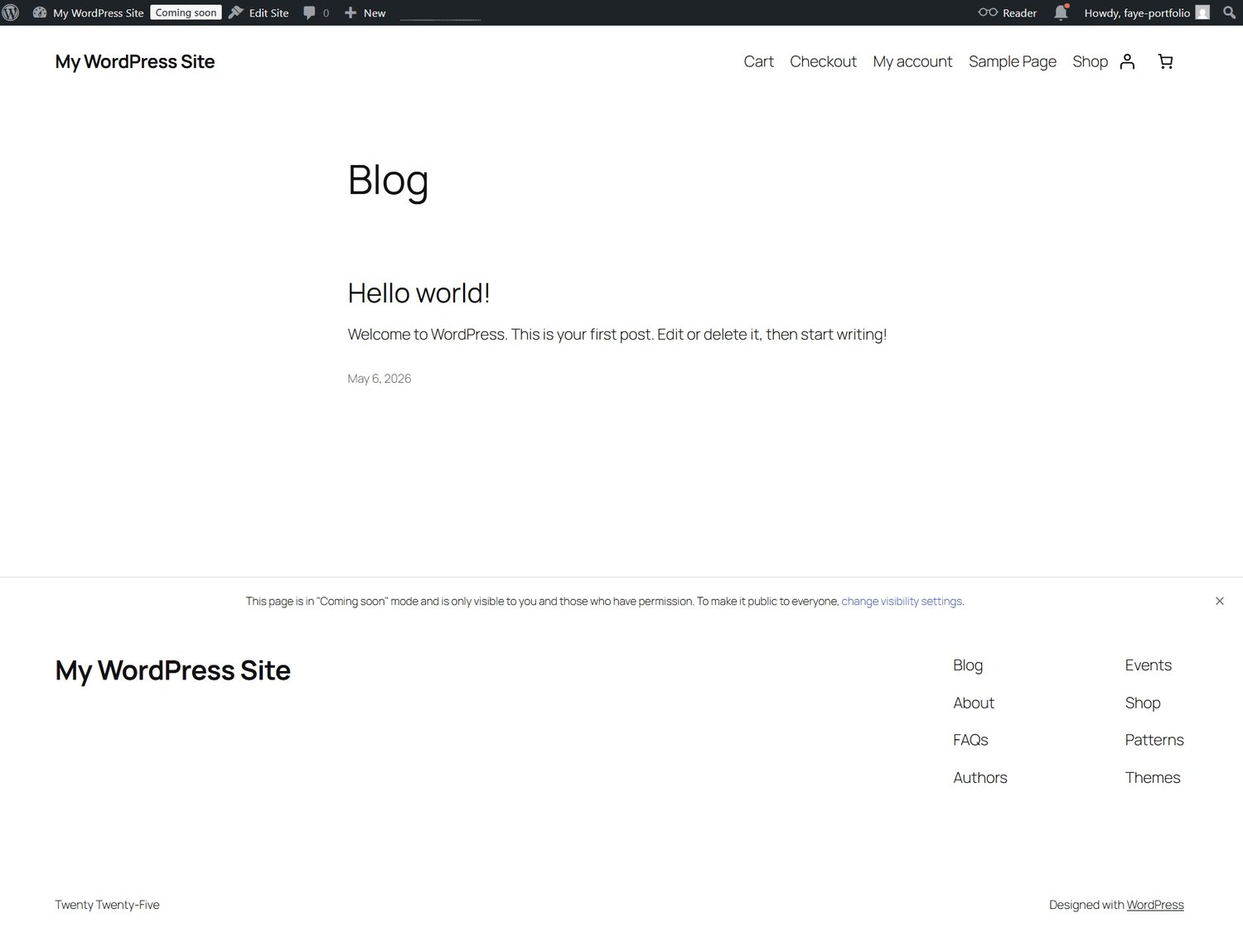Image resolution: width=1243 pixels, height=952 pixels.
Task: Click the Welcome to WordPress excerpt text
Action: [x=617, y=335]
